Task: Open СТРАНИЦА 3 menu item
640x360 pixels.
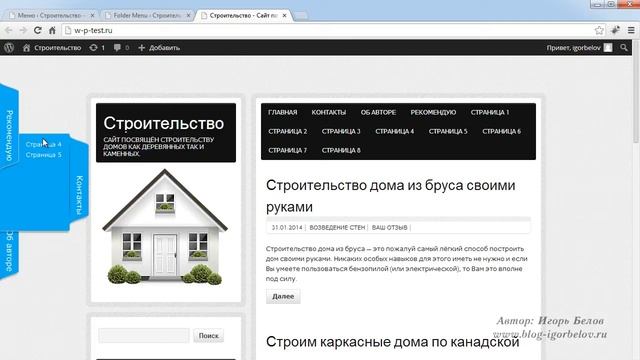Action: pos(341,131)
